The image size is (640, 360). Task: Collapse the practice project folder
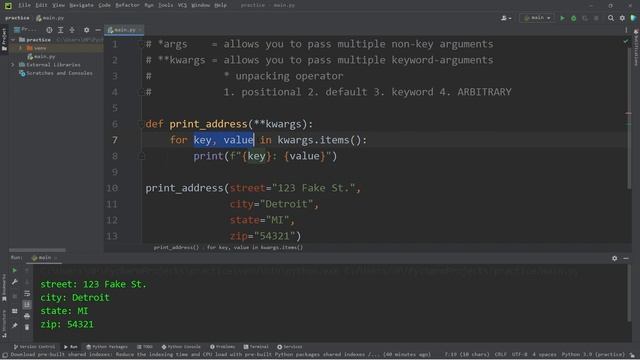pos(13,40)
